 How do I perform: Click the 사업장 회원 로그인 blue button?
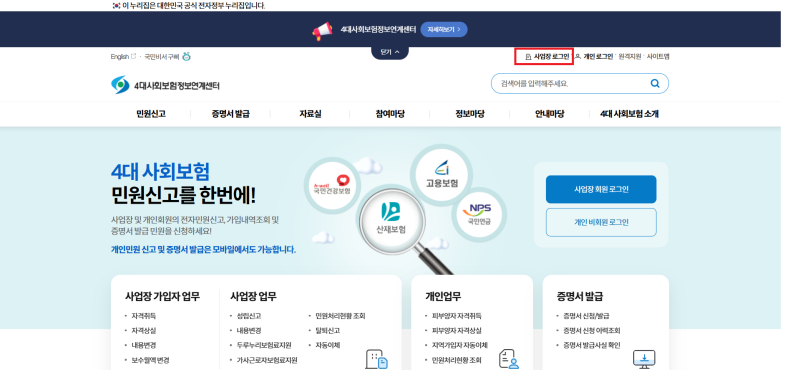(601, 189)
